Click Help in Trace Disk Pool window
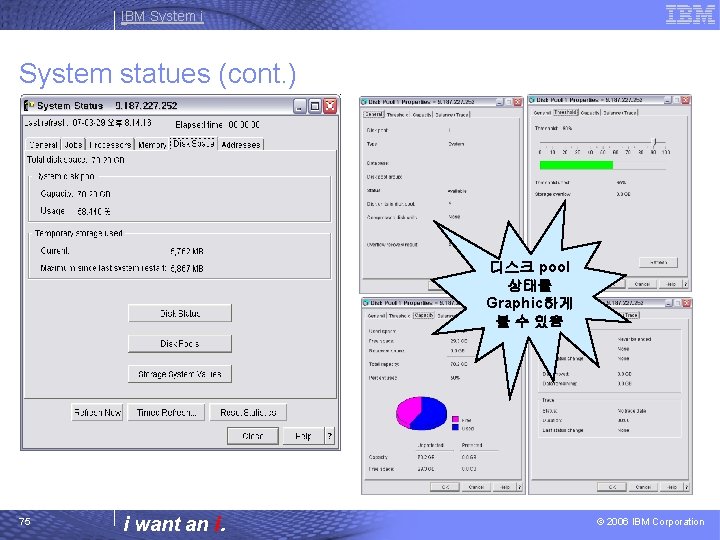The image size is (720, 540). point(672,487)
